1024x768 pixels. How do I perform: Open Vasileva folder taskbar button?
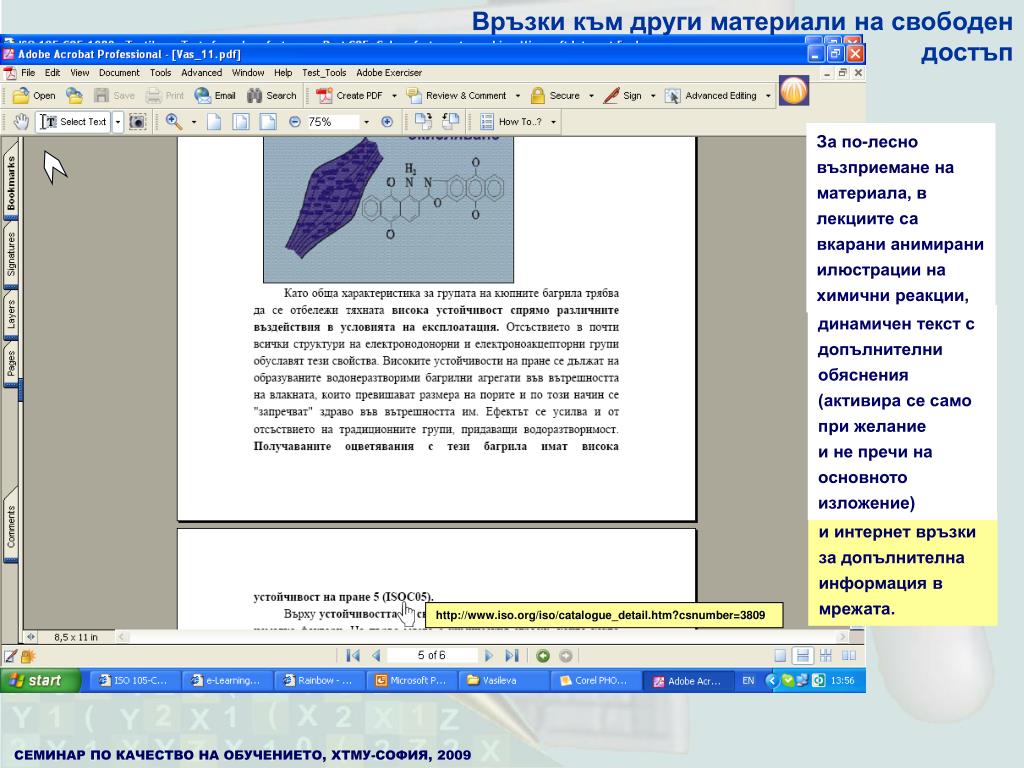503,680
